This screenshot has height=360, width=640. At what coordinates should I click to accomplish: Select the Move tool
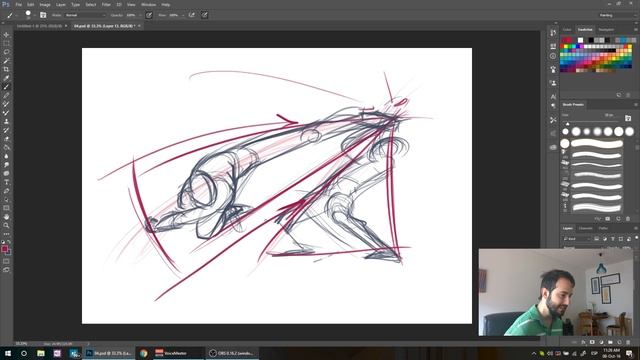coord(6,35)
